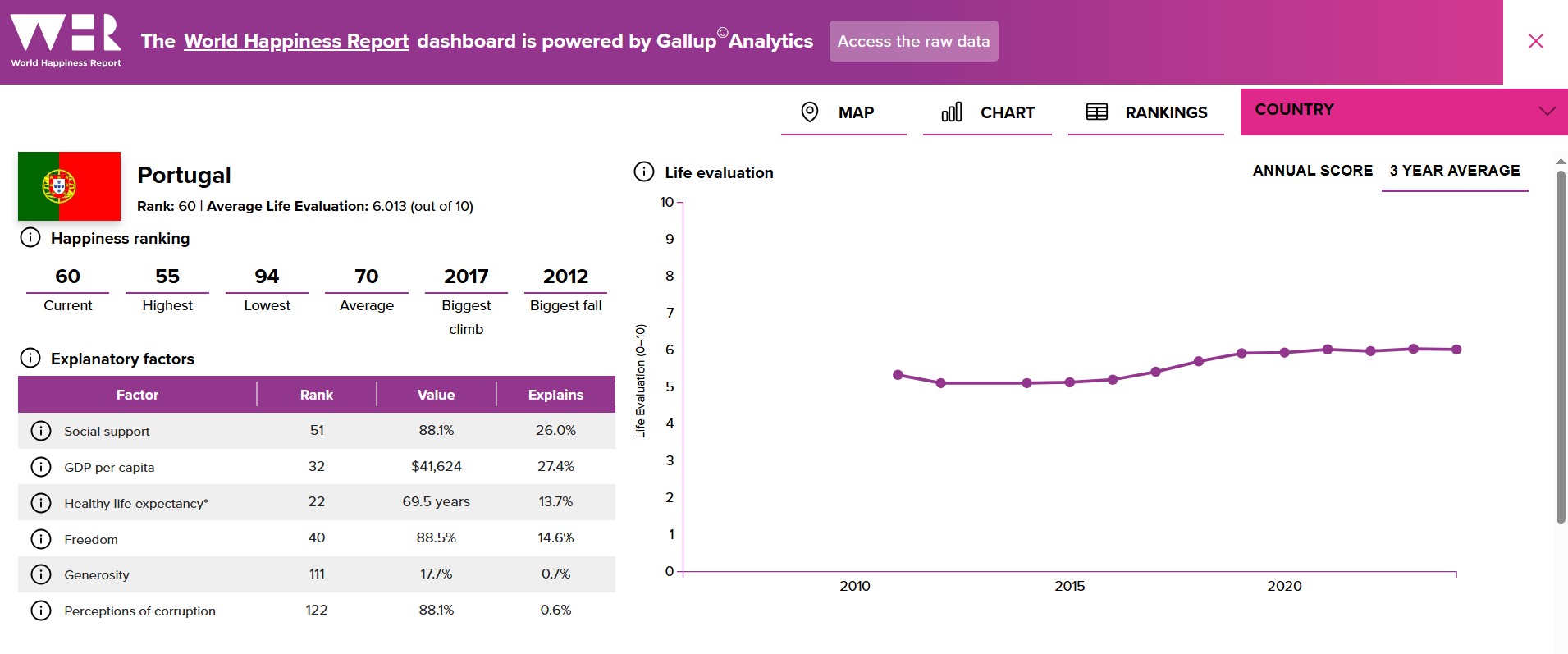Click info icon for Perceptions of corruption
This screenshot has width=1568, height=654.
pyautogui.click(x=41, y=611)
